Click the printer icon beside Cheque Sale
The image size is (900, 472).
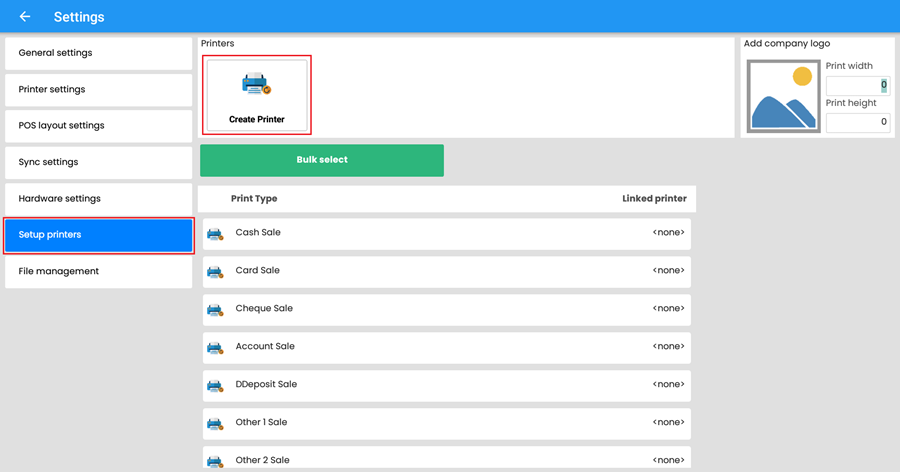[x=215, y=310]
